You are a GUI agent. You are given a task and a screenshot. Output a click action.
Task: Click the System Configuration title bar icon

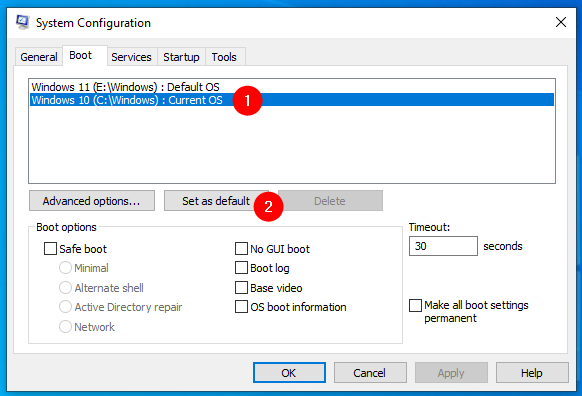click(x=22, y=22)
